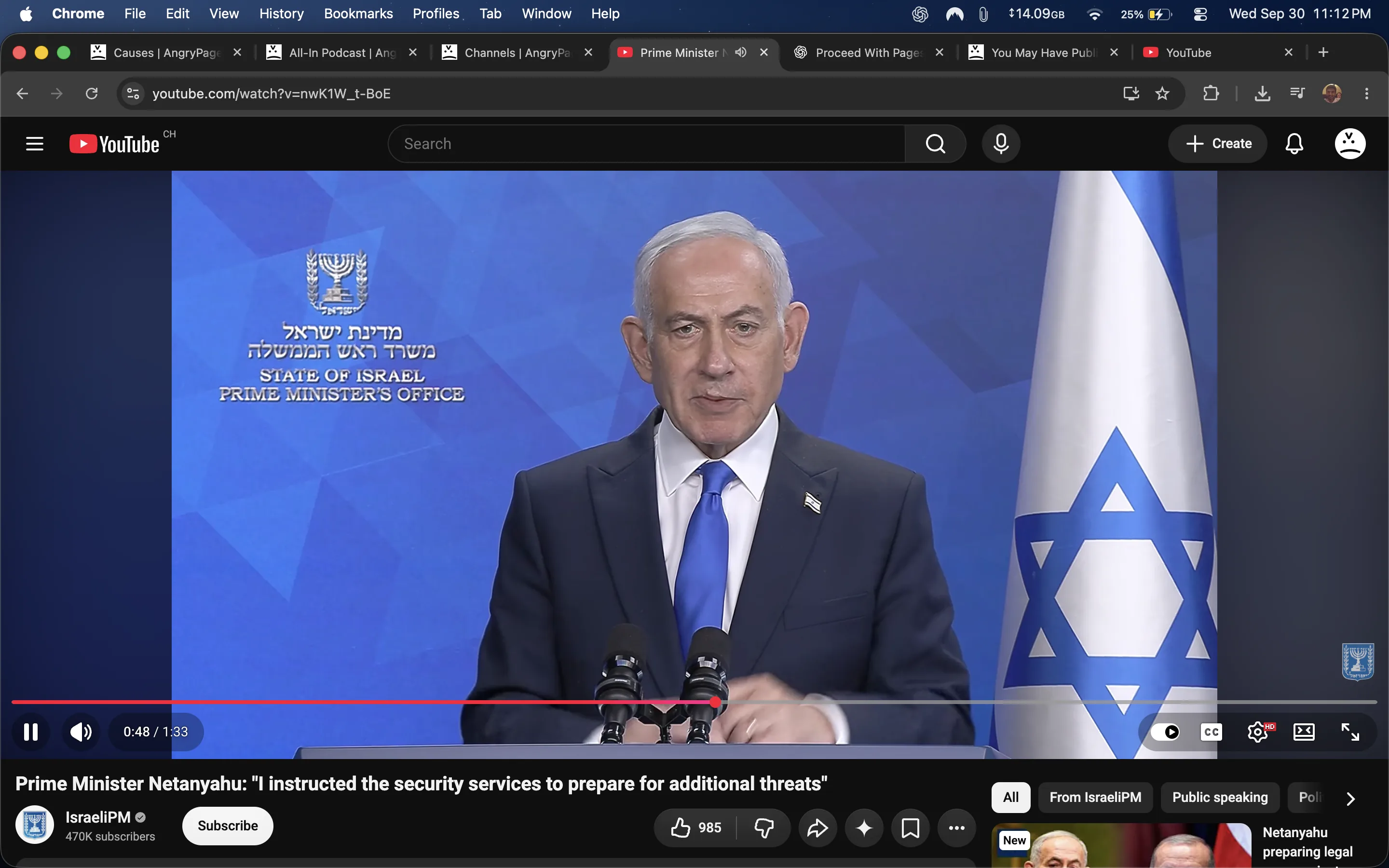
Task: Open the Create menu
Action: tap(1218, 144)
